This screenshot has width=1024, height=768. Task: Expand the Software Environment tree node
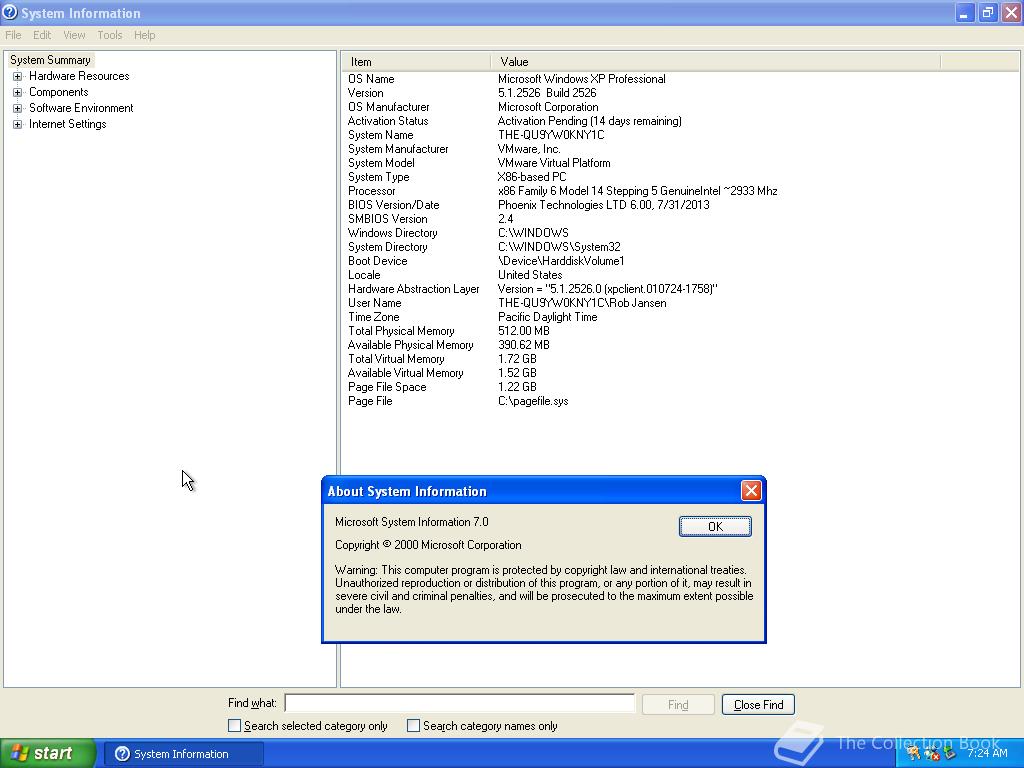18,108
